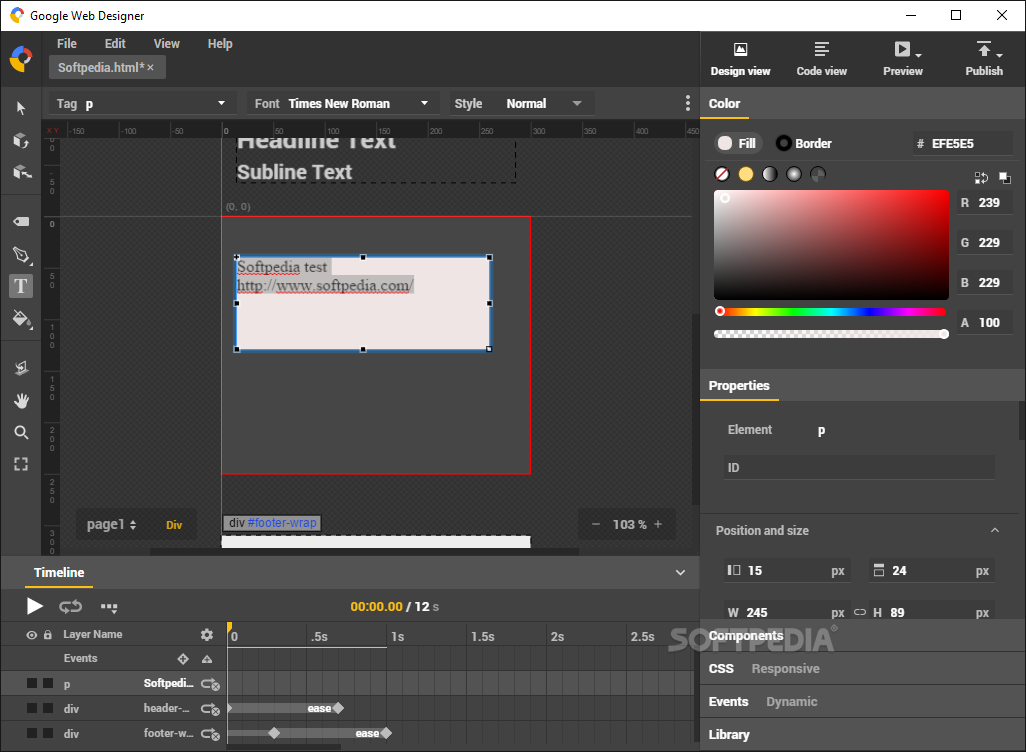This screenshot has width=1026, height=752.
Task: Switch to Code view
Action: (821, 59)
